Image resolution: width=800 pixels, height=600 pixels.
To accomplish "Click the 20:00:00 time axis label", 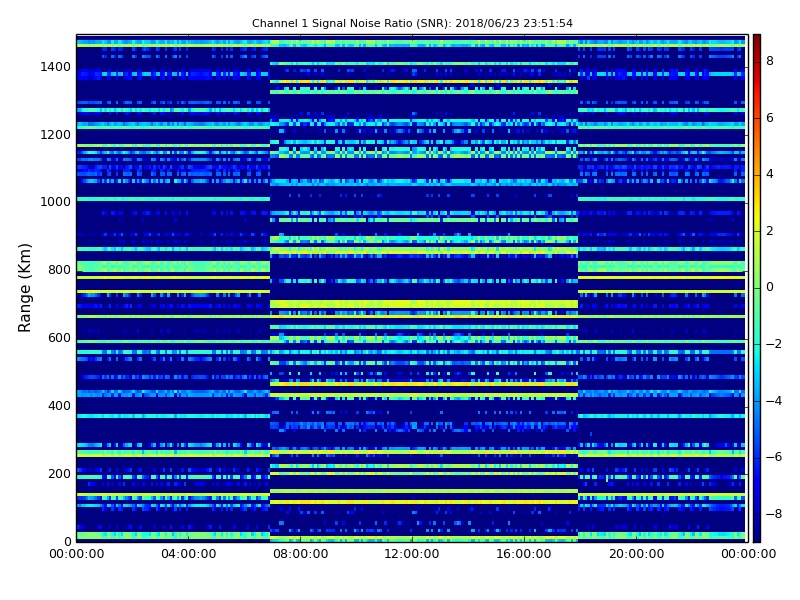I will click(636, 554).
